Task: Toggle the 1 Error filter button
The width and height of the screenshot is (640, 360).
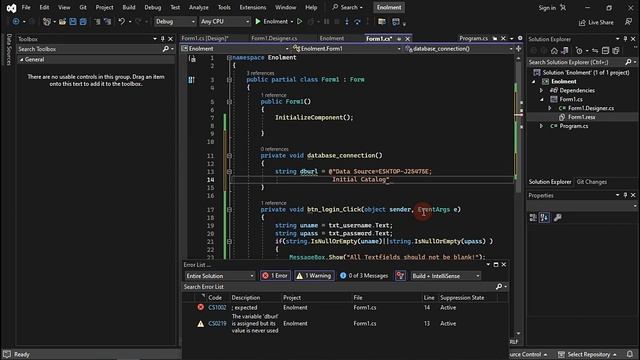Action: click(275, 276)
